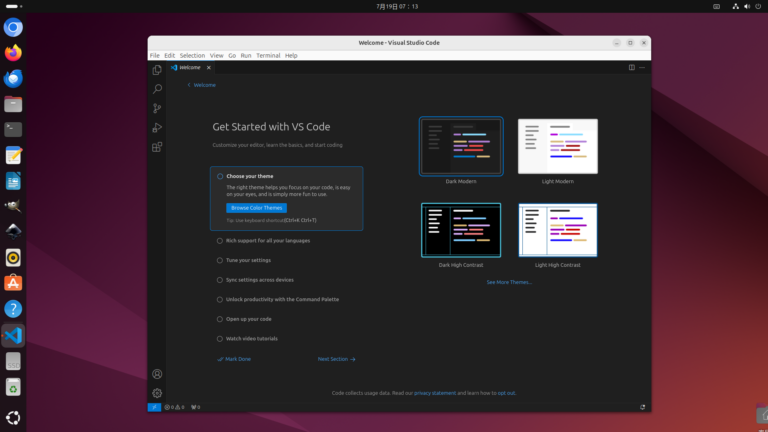Open the Go menu
The width and height of the screenshot is (768, 432).
tap(232, 56)
